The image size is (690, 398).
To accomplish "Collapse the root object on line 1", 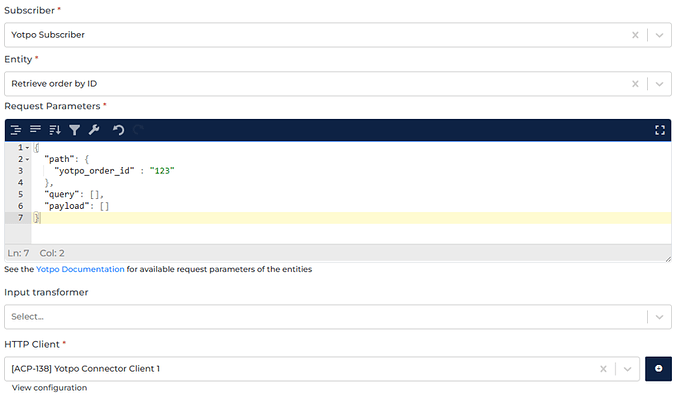I will coord(27,147).
